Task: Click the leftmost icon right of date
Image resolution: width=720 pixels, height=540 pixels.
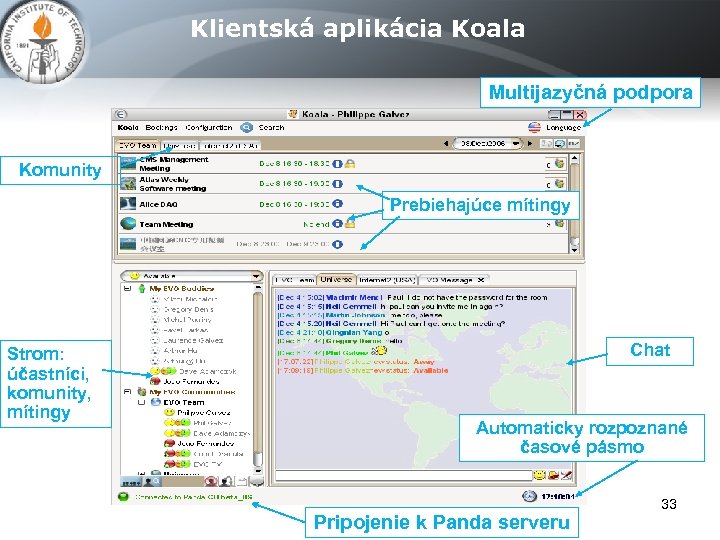Action: coord(546,144)
